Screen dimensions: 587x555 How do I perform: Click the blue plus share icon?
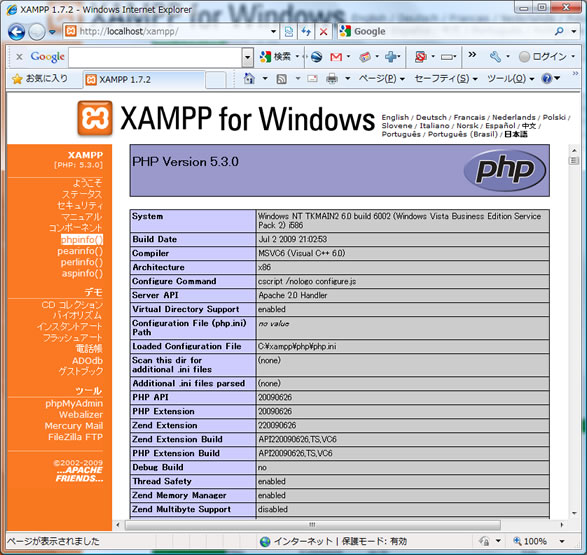[x=391, y=57]
